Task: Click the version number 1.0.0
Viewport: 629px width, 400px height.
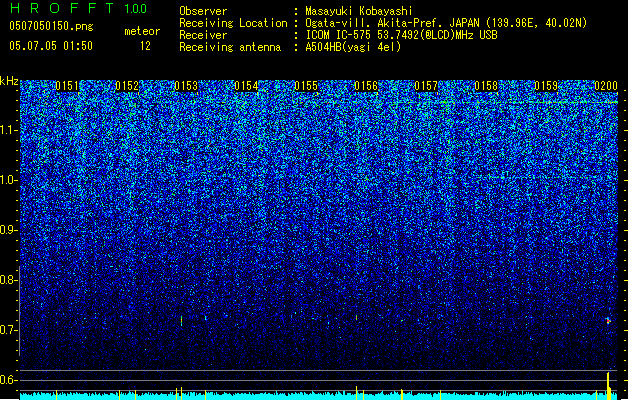Action: [136, 9]
